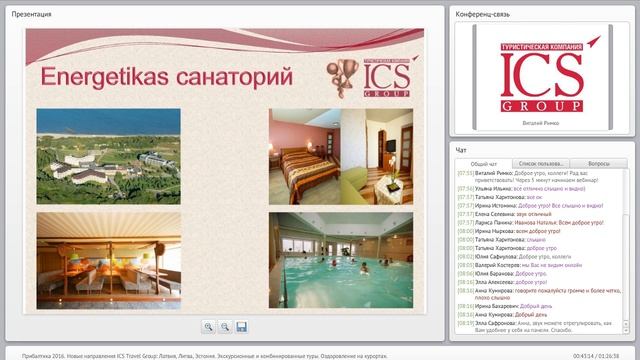Click Татьяна Харитонова's 'слышно' message
Screen dimensions: 640x360
tap(501, 240)
